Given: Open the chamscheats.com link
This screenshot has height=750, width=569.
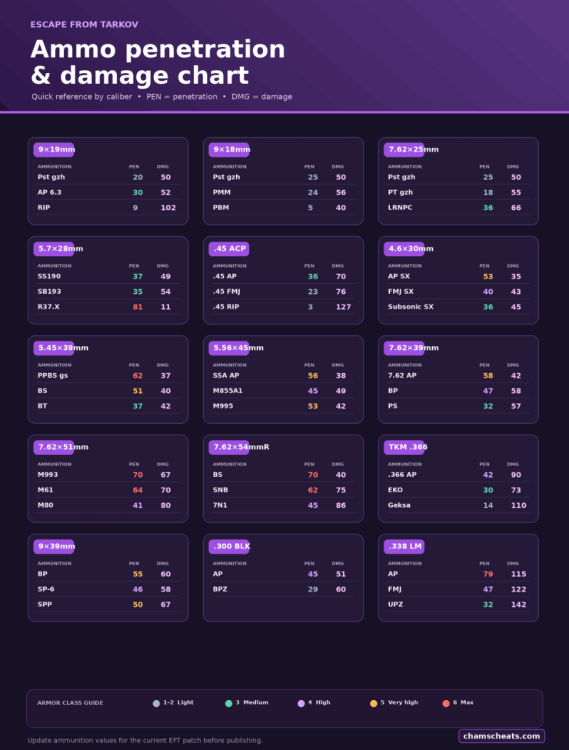Looking at the screenshot, I should [502, 736].
